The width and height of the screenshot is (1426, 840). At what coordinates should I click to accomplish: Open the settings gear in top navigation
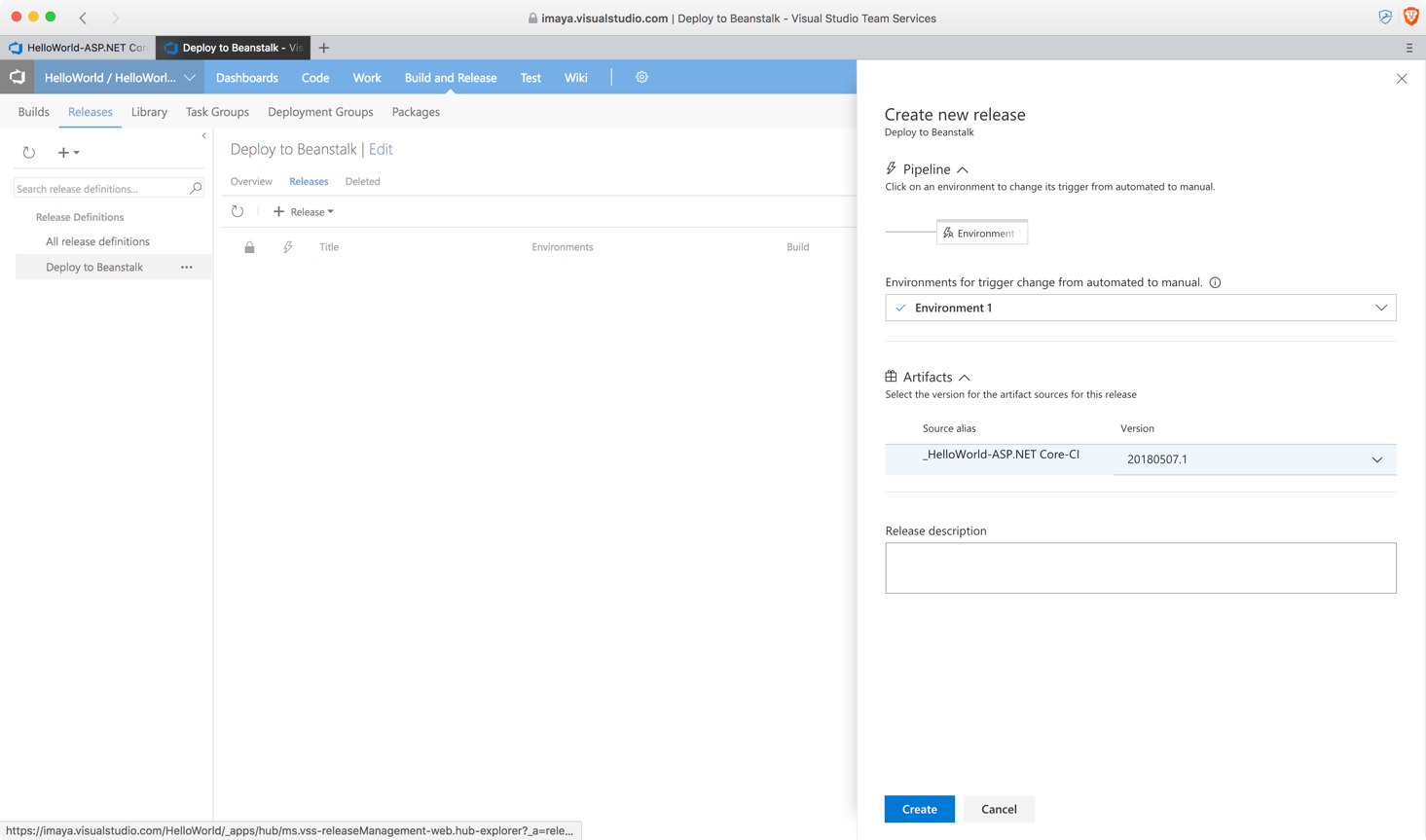pyautogui.click(x=641, y=77)
